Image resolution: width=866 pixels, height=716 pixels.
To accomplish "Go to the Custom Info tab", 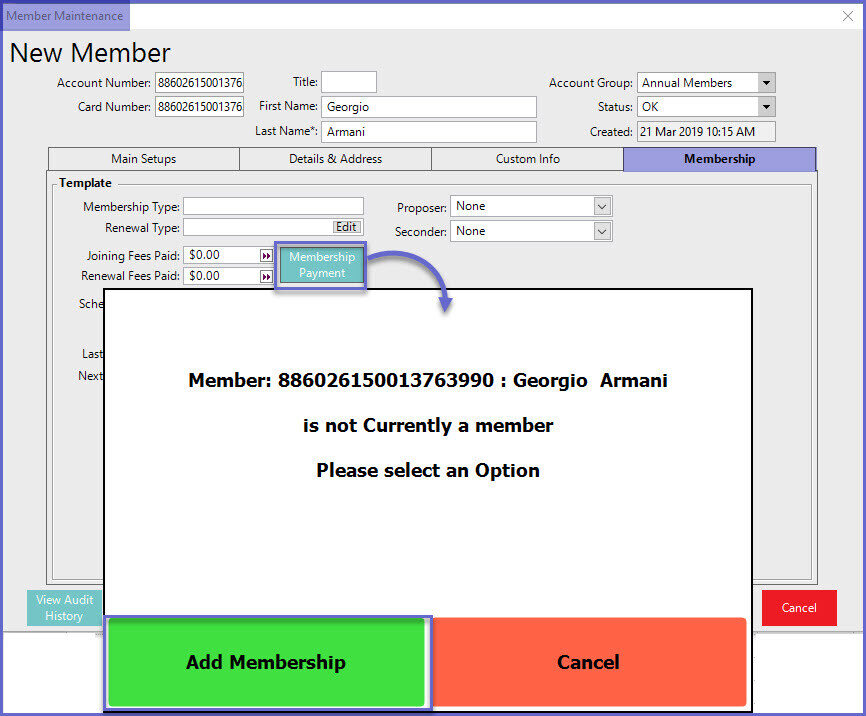I will tap(527, 159).
